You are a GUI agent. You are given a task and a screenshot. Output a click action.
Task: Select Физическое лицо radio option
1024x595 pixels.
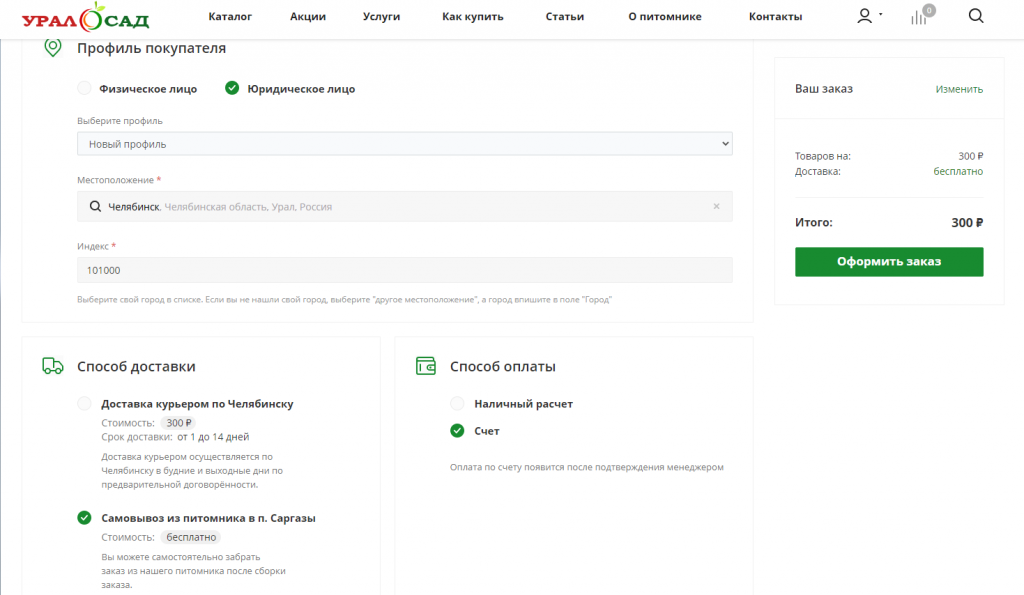[x=85, y=88]
